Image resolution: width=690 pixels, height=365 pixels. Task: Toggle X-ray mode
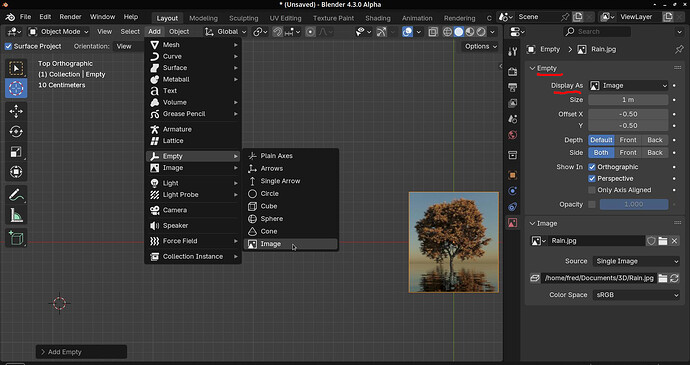coord(433,32)
